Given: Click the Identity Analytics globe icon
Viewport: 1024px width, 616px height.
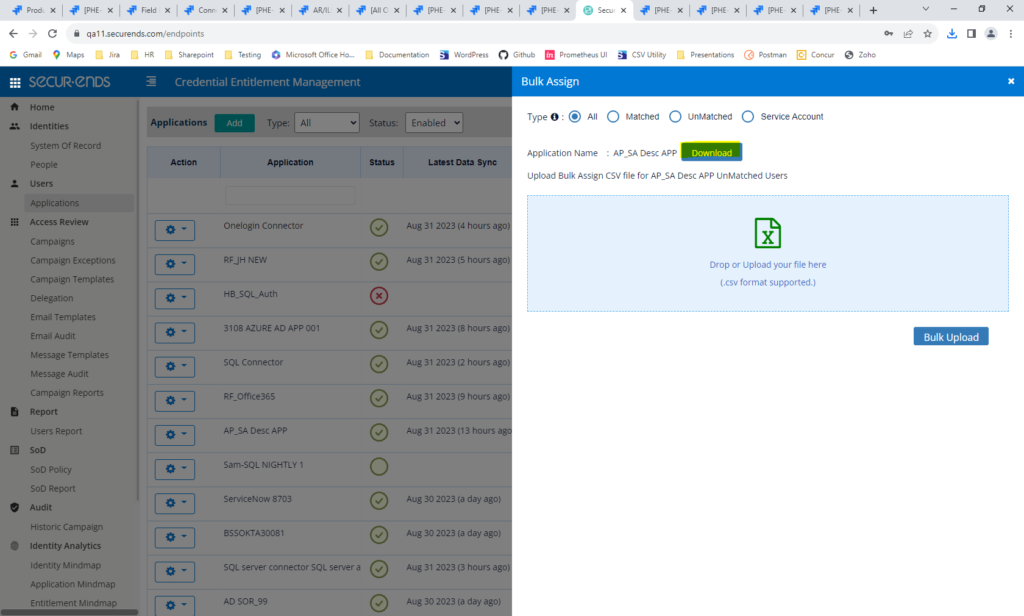Looking at the screenshot, I should click(14, 546).
